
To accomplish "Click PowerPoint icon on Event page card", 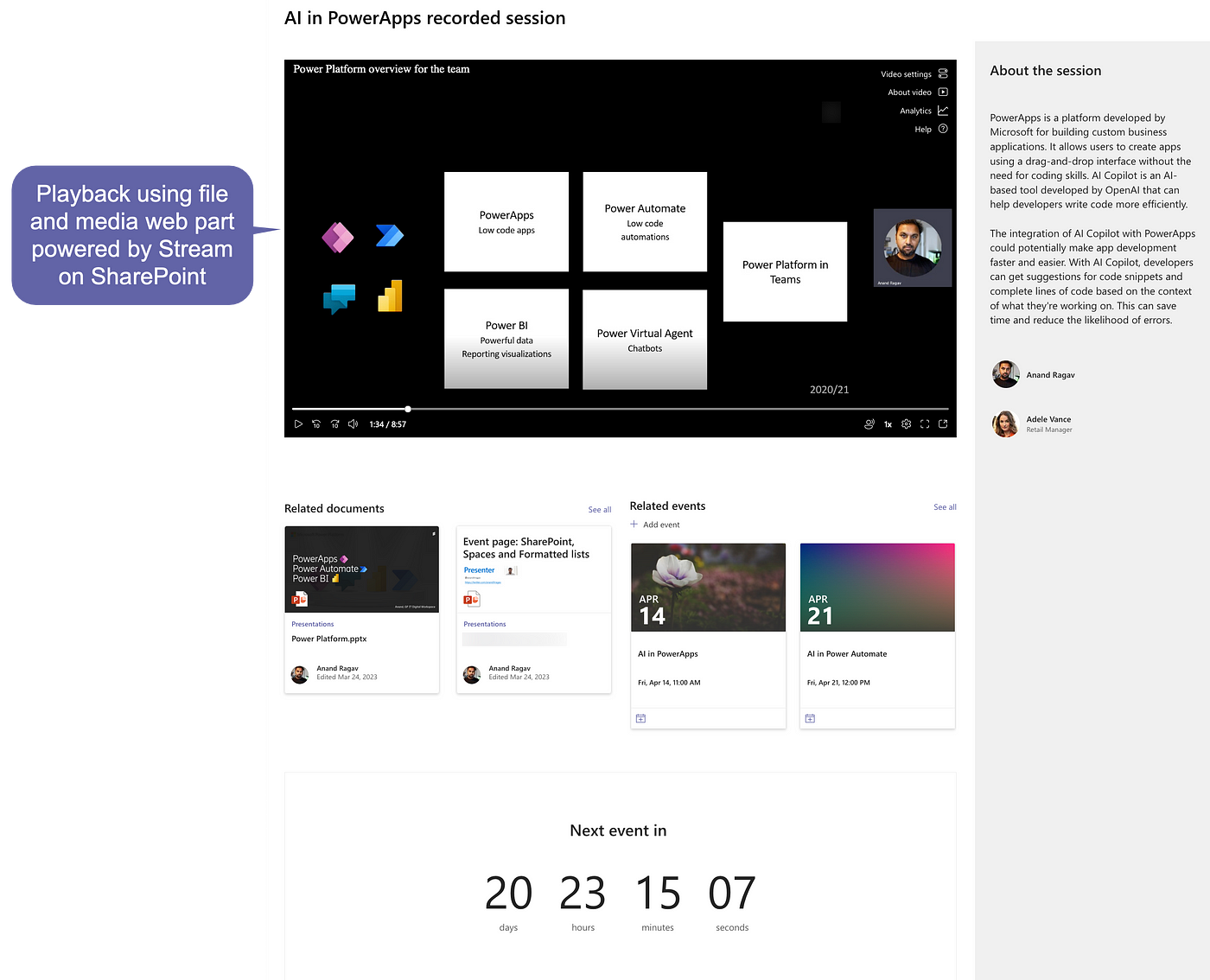I will click(471, 600).
